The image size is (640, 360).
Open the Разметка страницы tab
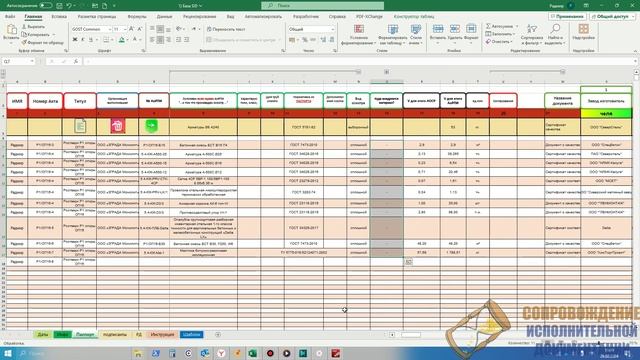[x=97, y=17]
